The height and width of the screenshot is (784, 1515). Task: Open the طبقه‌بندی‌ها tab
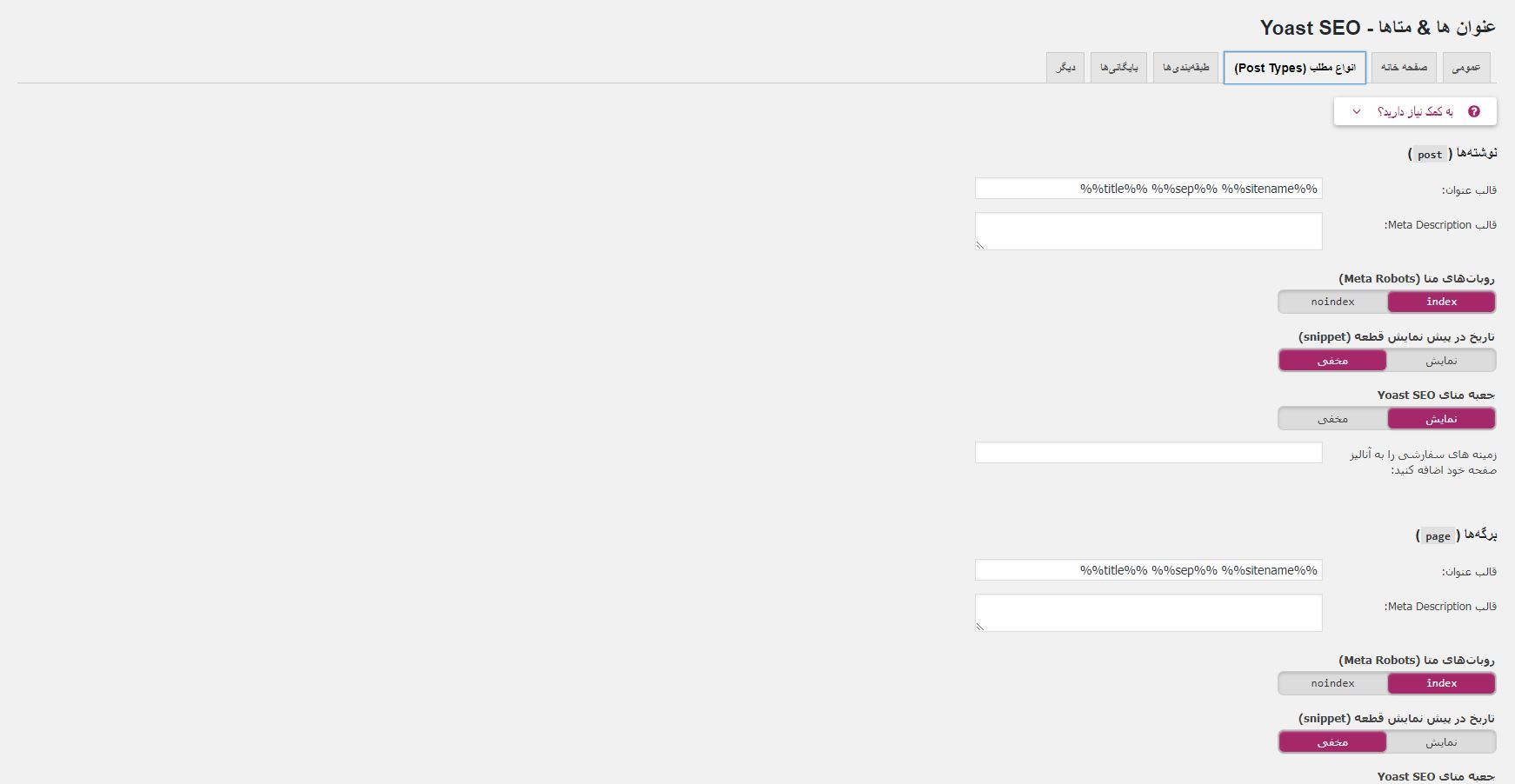[x=1185, y=68]
